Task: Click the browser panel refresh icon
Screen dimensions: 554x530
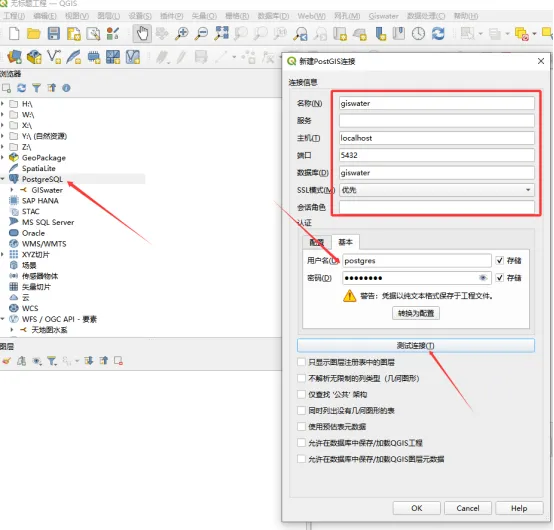Action: click(x=22, y=88)
